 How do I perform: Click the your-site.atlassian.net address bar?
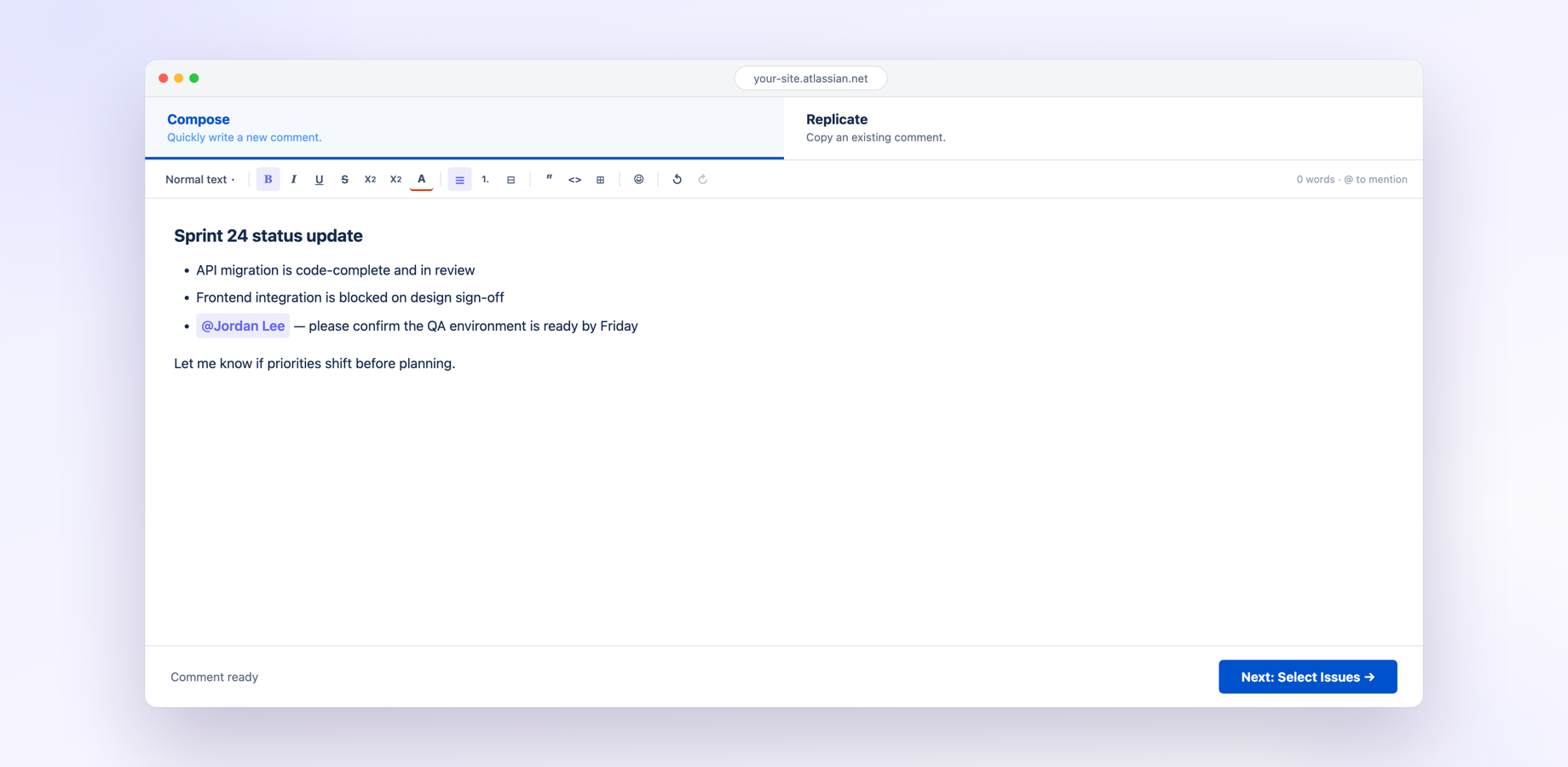click(810, 78)
